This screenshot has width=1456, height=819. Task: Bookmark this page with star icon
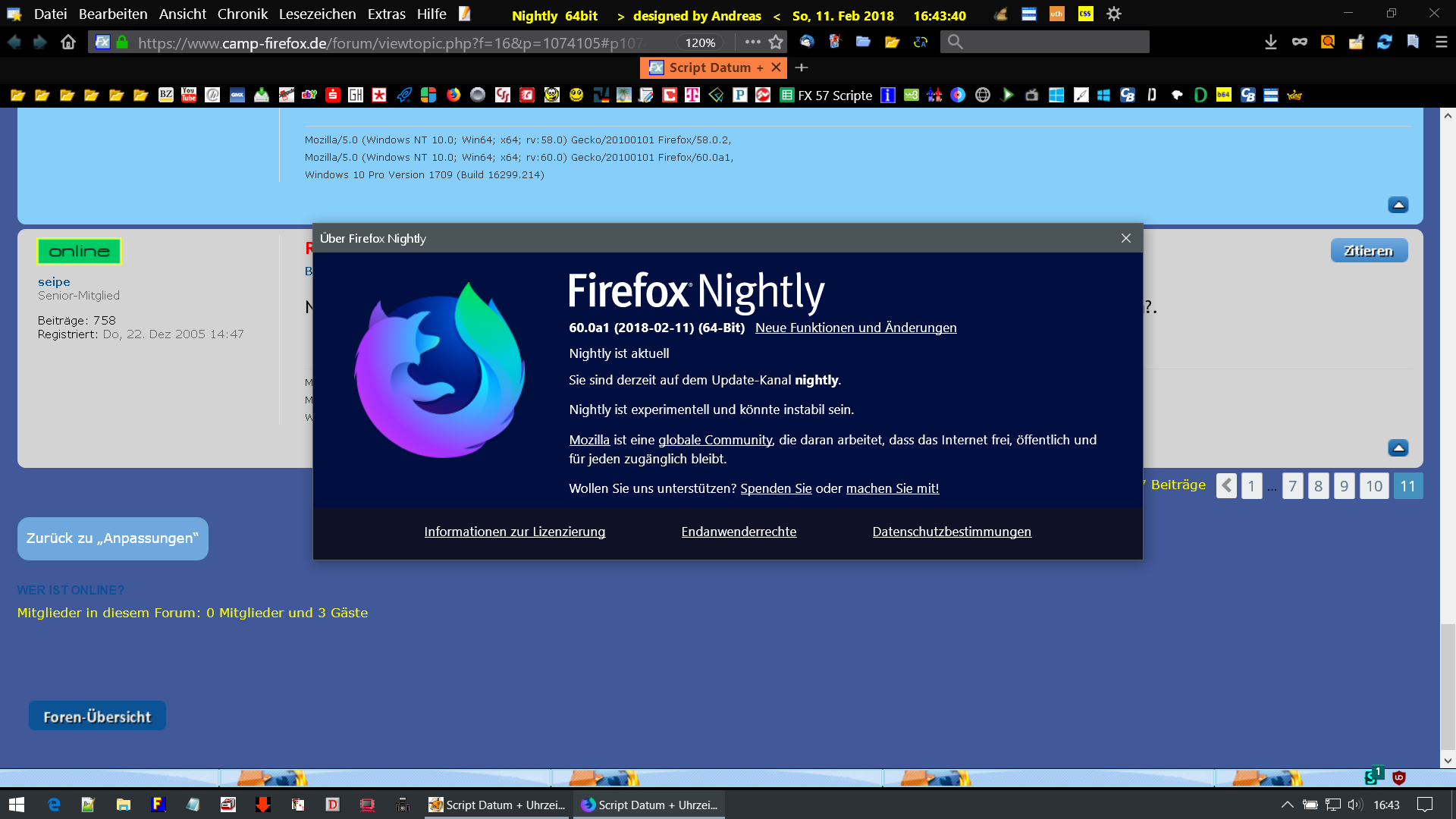(776, 42)
